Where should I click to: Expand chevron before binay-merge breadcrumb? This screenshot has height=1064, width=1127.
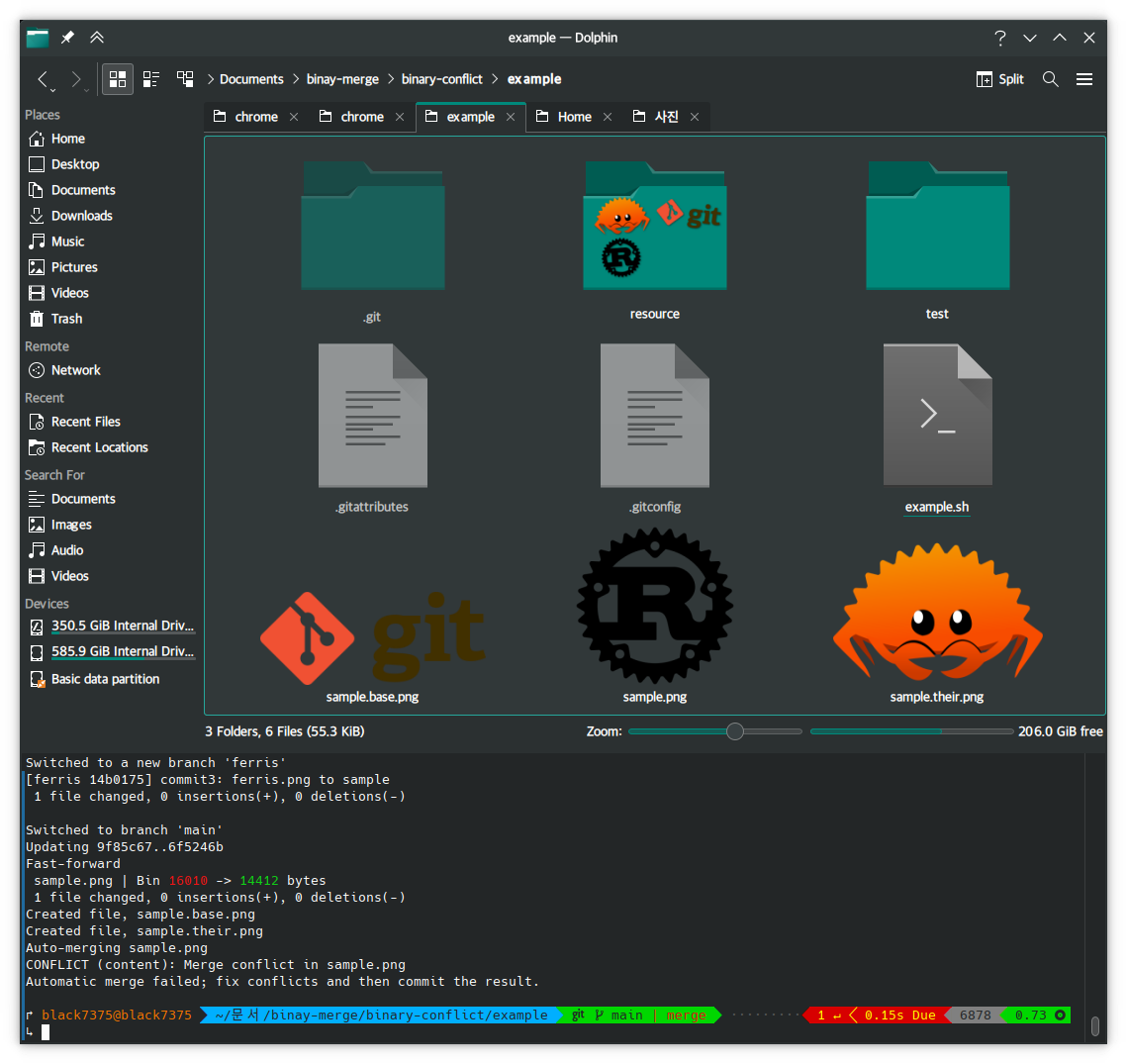296,79
